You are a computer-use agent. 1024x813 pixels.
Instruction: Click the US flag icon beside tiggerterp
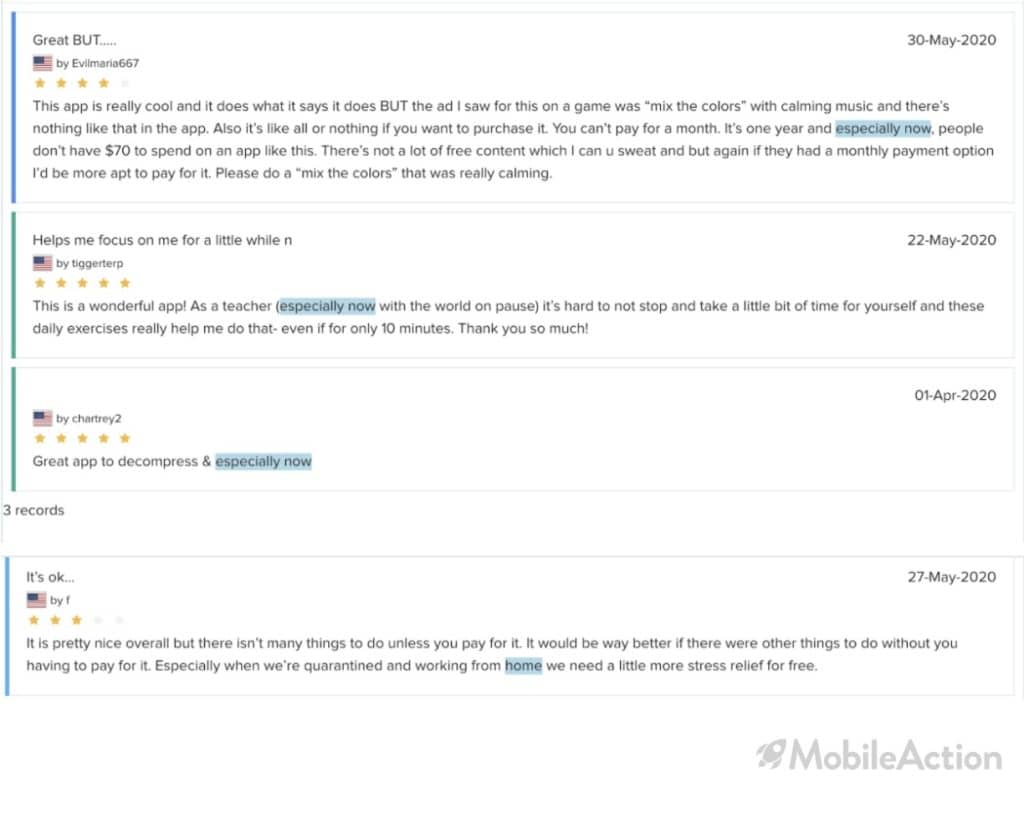[42, 263]
